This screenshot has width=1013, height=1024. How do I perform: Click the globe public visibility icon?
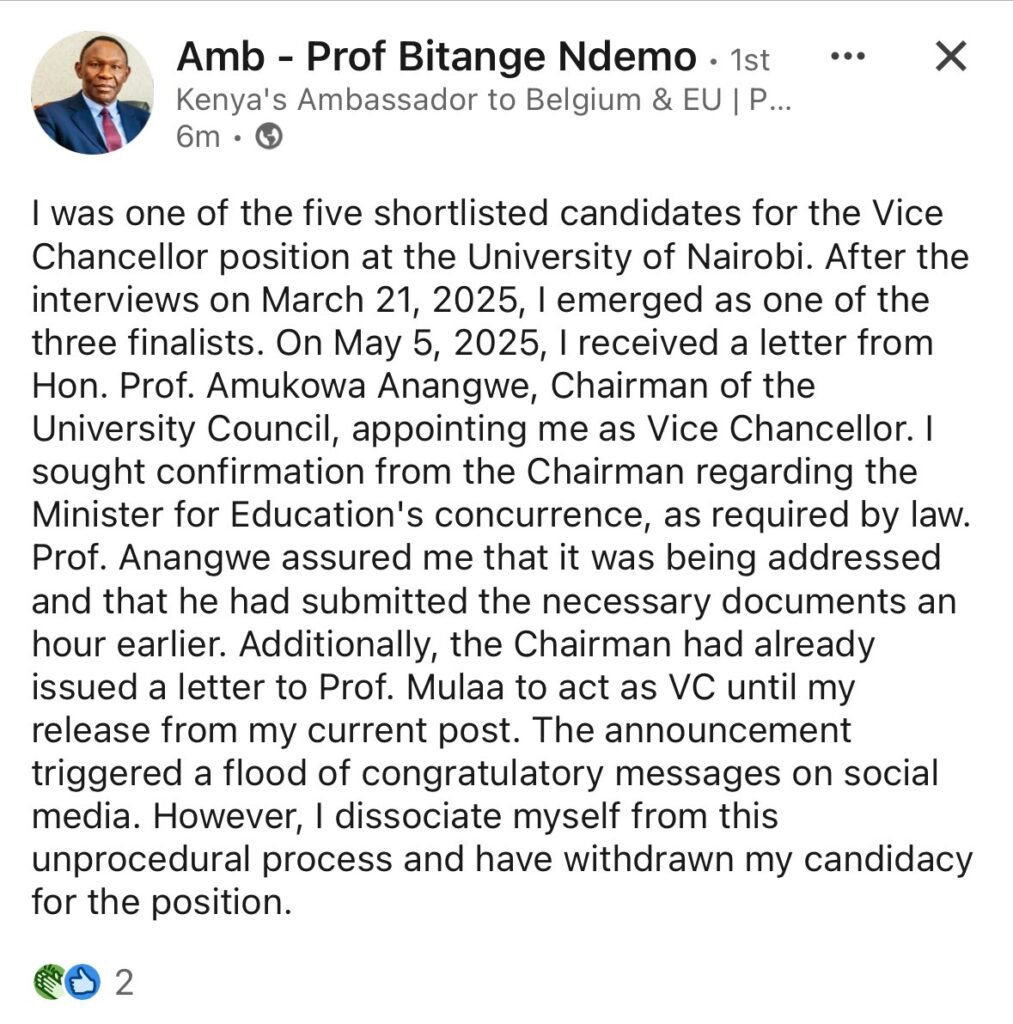coord(268,137)
